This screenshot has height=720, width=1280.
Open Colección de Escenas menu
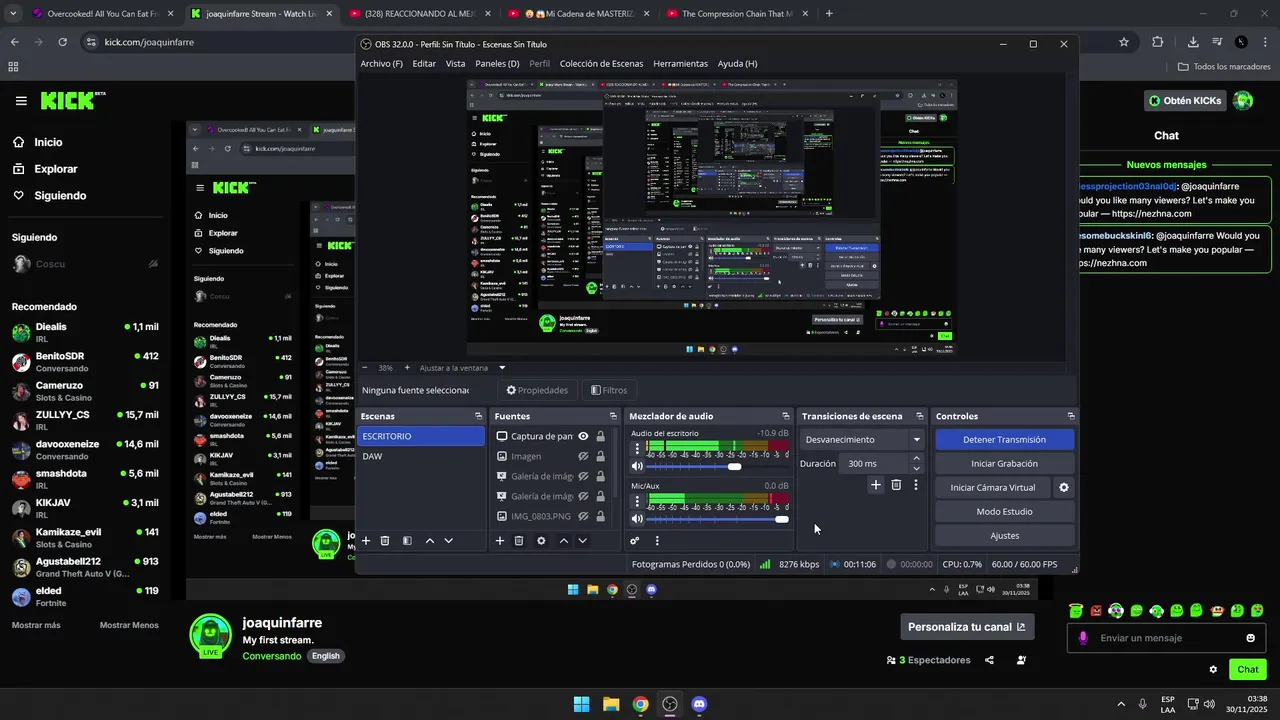click(601, 63)
